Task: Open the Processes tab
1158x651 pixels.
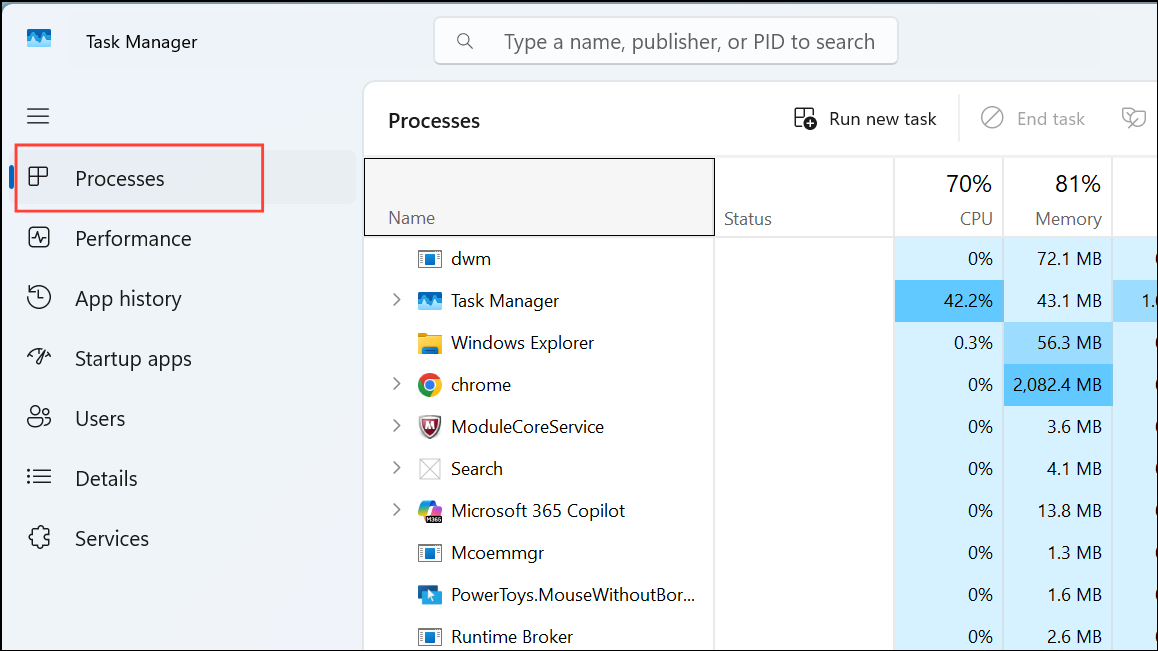Action: [185, 177]
